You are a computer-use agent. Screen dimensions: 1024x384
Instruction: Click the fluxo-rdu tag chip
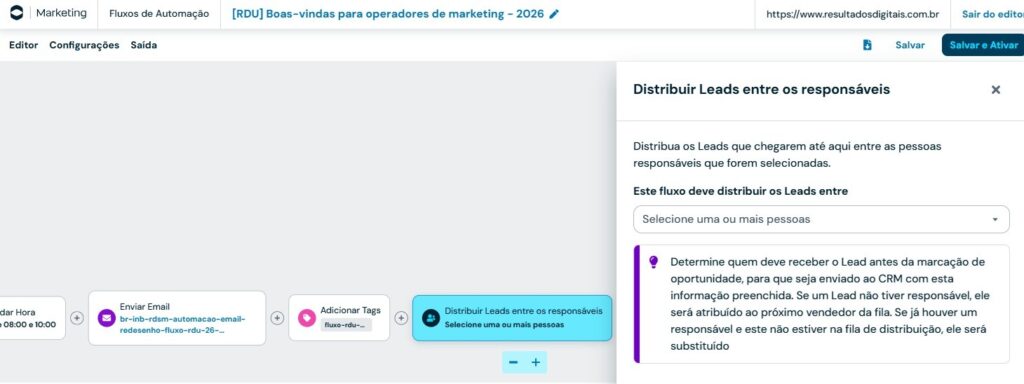pos(345,325)
